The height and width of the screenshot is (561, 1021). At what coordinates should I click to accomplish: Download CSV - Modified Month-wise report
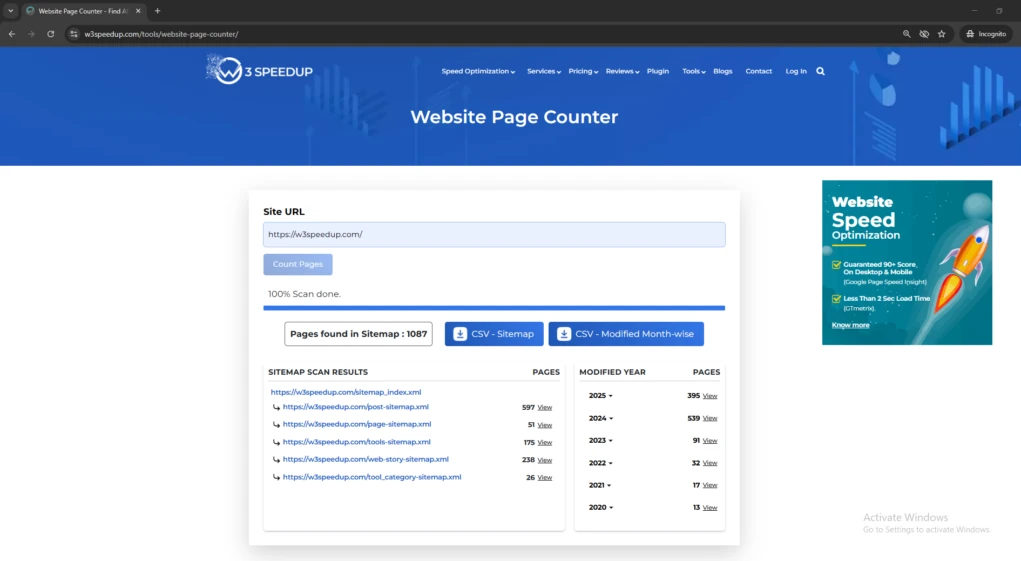pos(626,334)
